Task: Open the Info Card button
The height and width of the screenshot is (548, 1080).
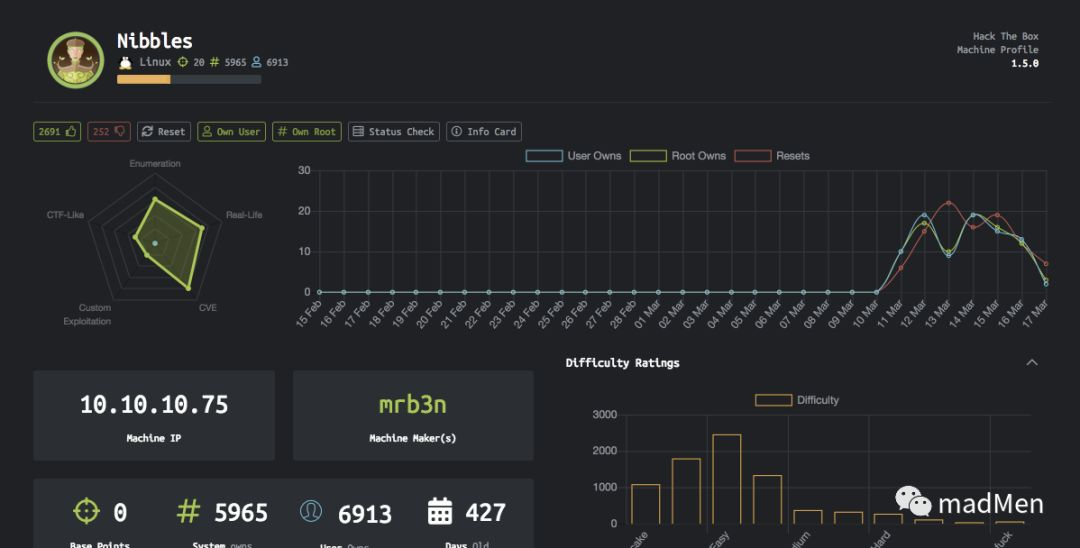Action: tap(484, 131)
